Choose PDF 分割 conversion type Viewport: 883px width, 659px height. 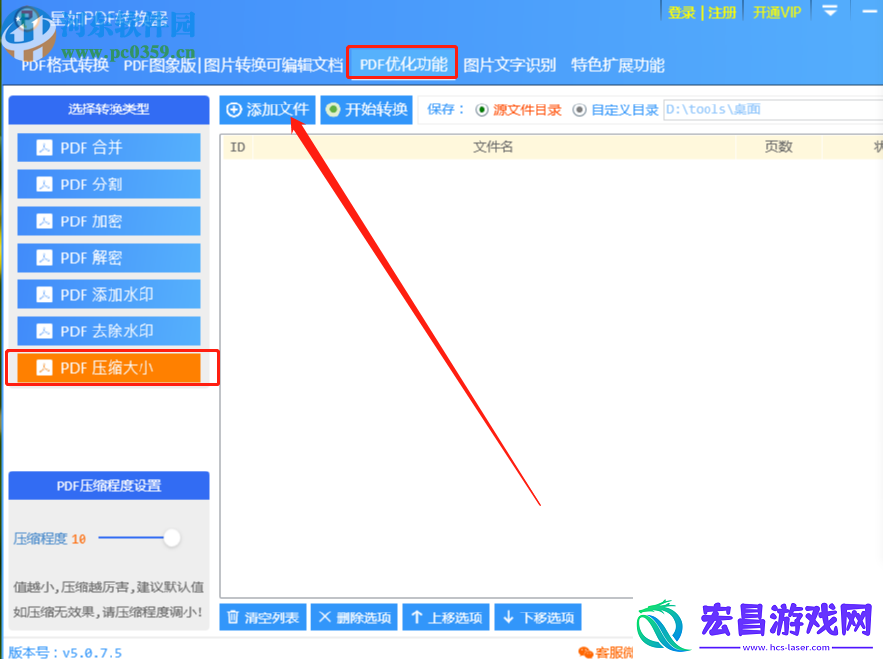tap(109, 184)
